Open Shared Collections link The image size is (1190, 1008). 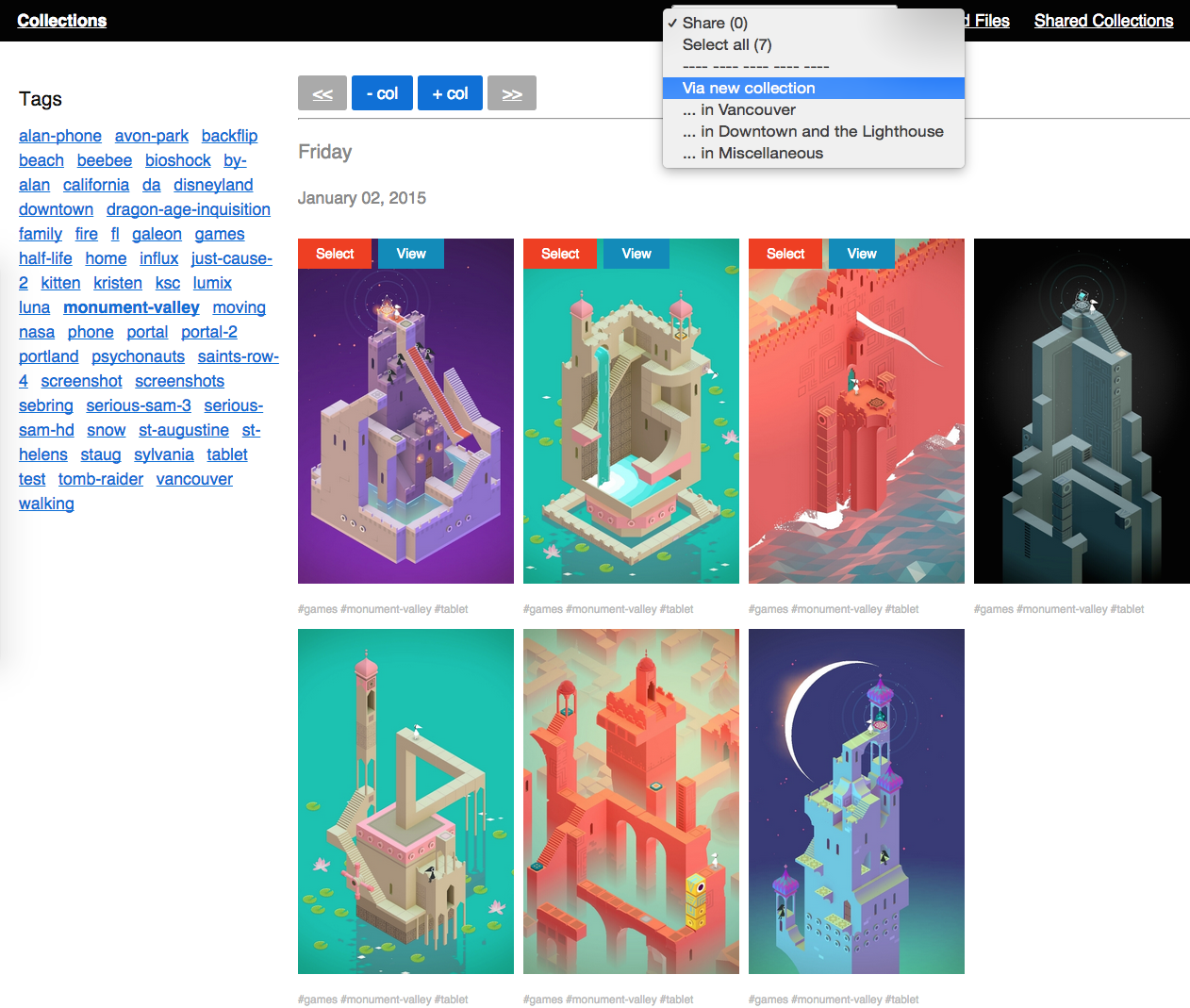click(x=1103, y=21)
